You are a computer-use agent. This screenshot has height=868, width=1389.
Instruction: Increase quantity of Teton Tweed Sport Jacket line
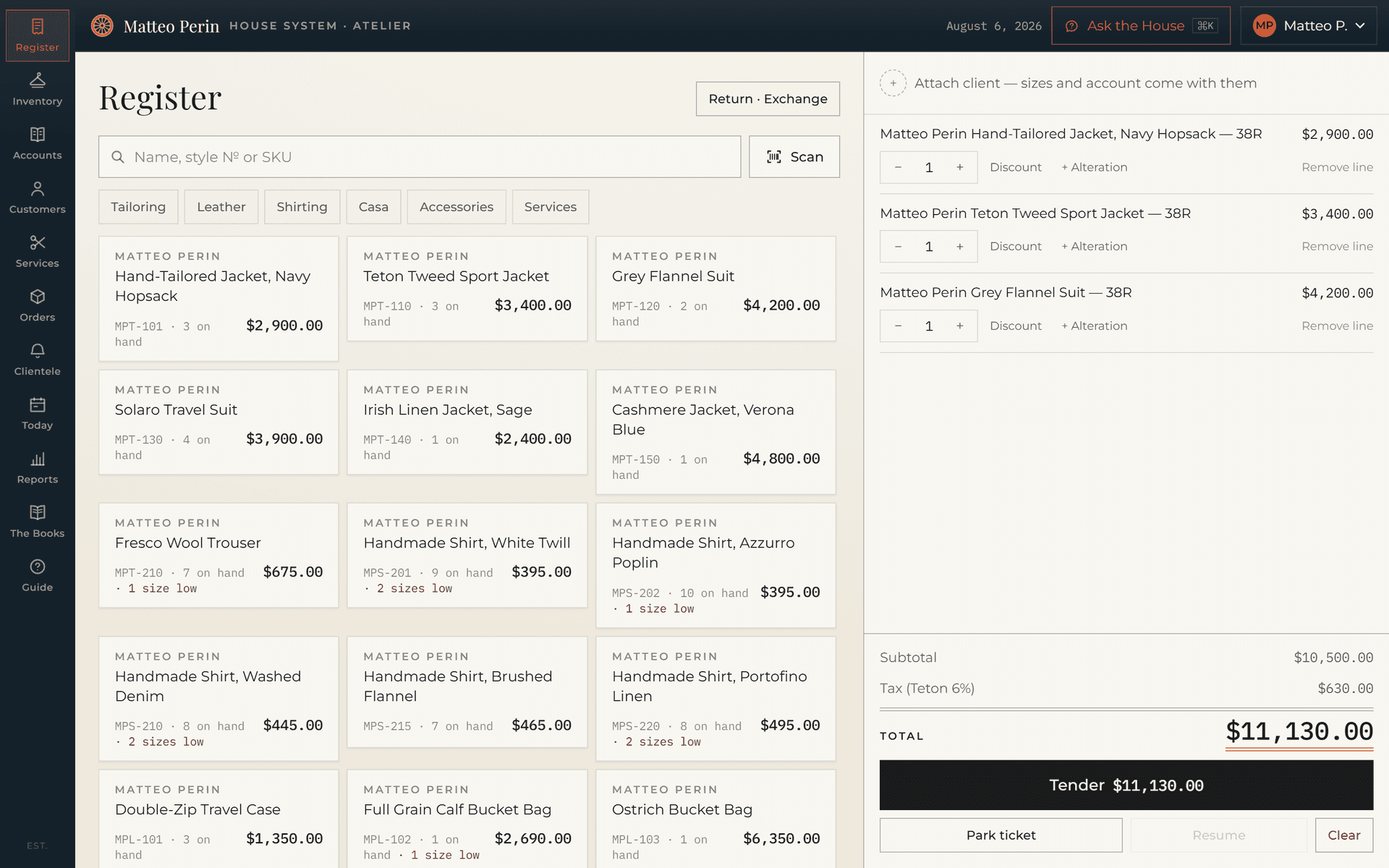(960, 247)
